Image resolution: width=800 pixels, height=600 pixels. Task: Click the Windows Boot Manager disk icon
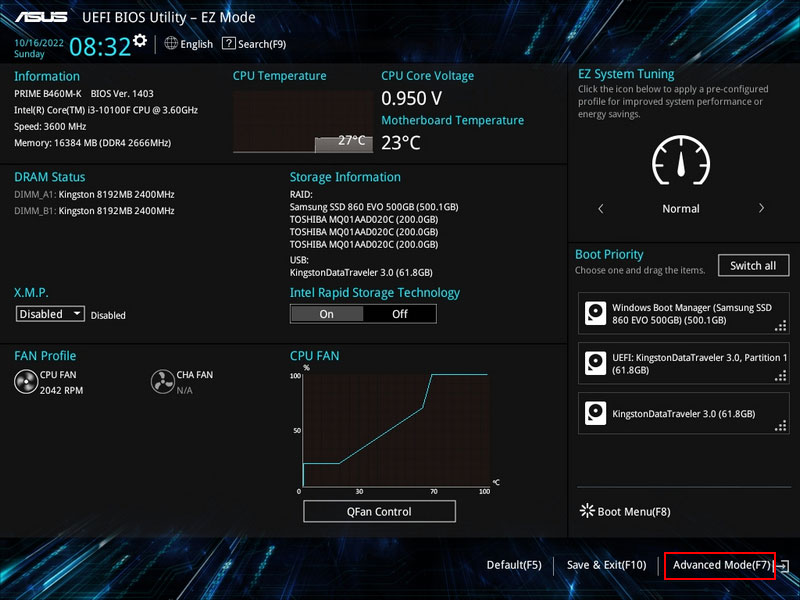[595, 313]
